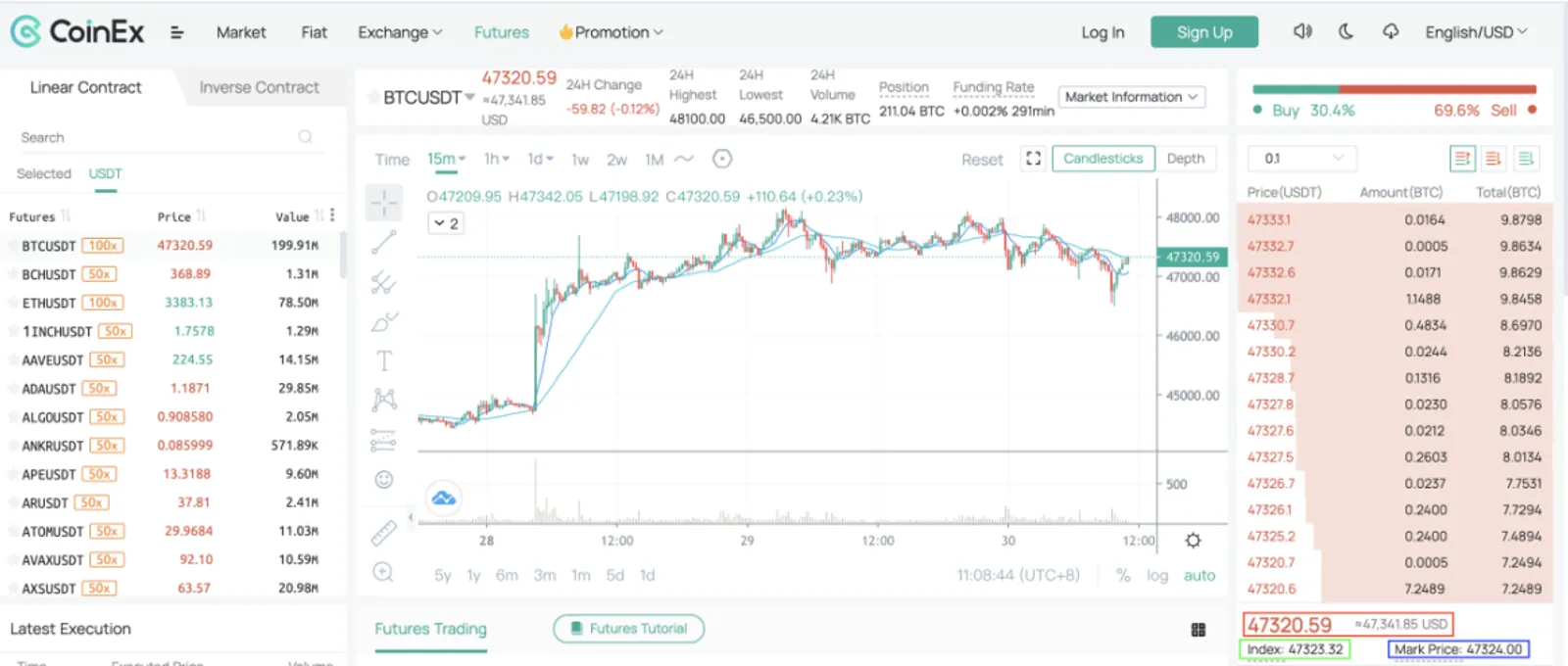Expand the Exchange menu
Viewport: 1568px width, 666px height.
tap(400, 32)
